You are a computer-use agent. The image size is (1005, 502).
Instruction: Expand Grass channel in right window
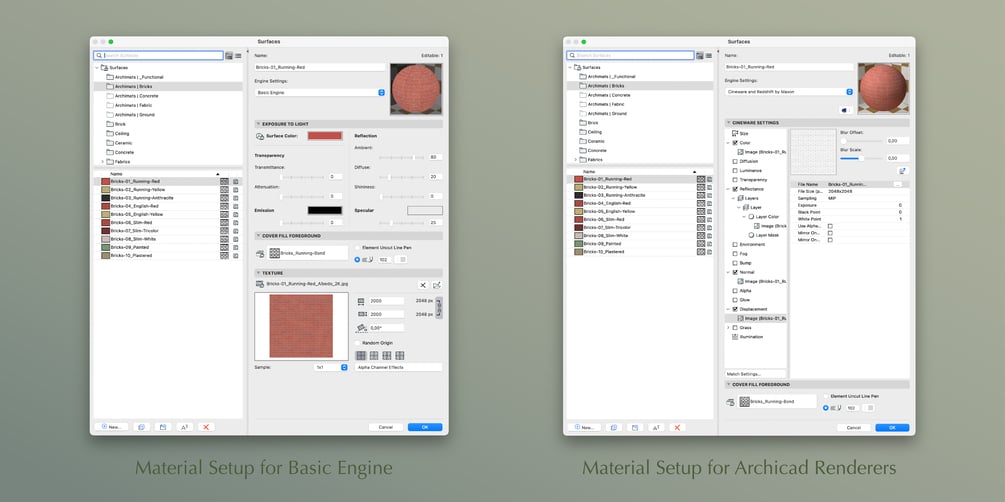click(x=728, y=328)
